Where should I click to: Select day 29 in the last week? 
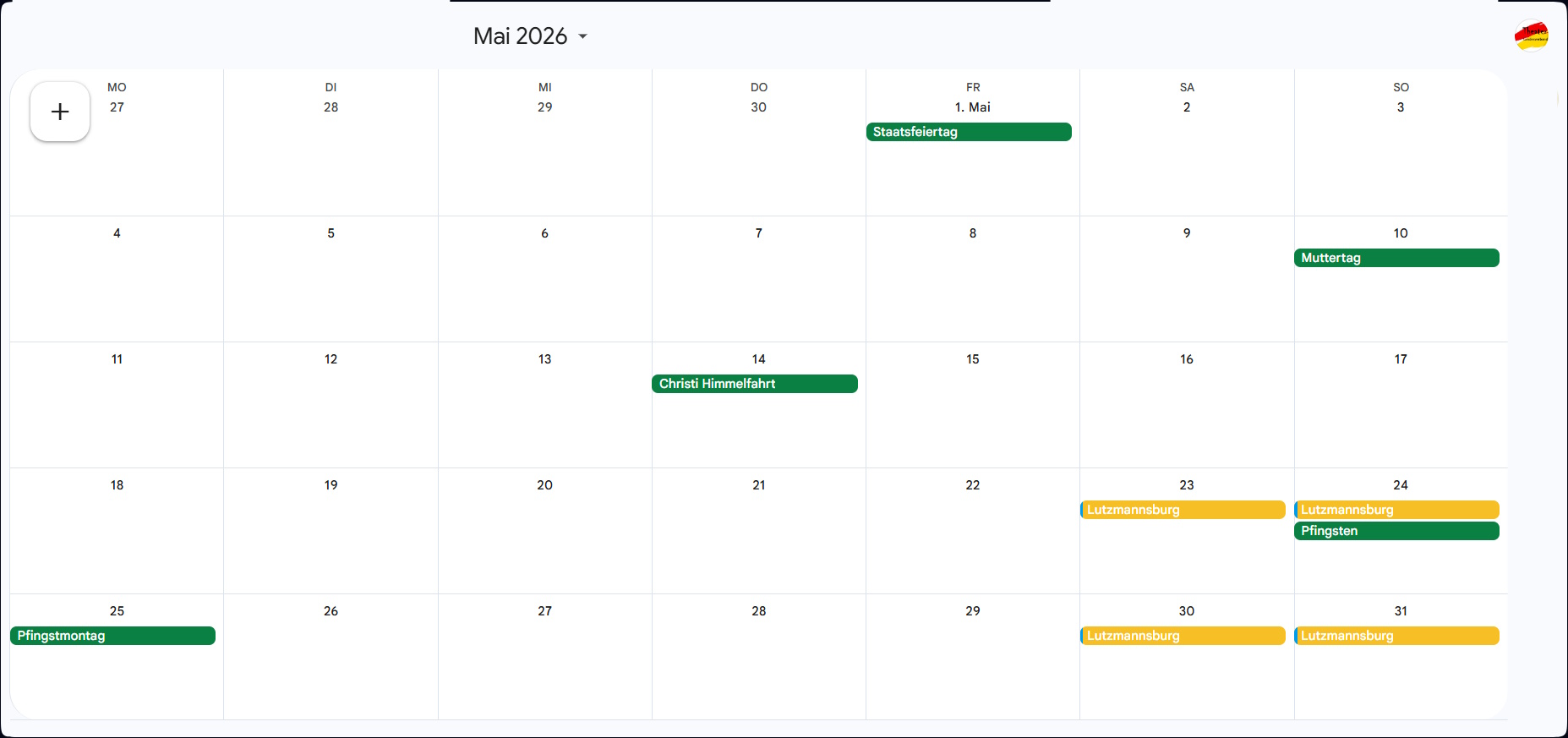(x=972, y=611)
